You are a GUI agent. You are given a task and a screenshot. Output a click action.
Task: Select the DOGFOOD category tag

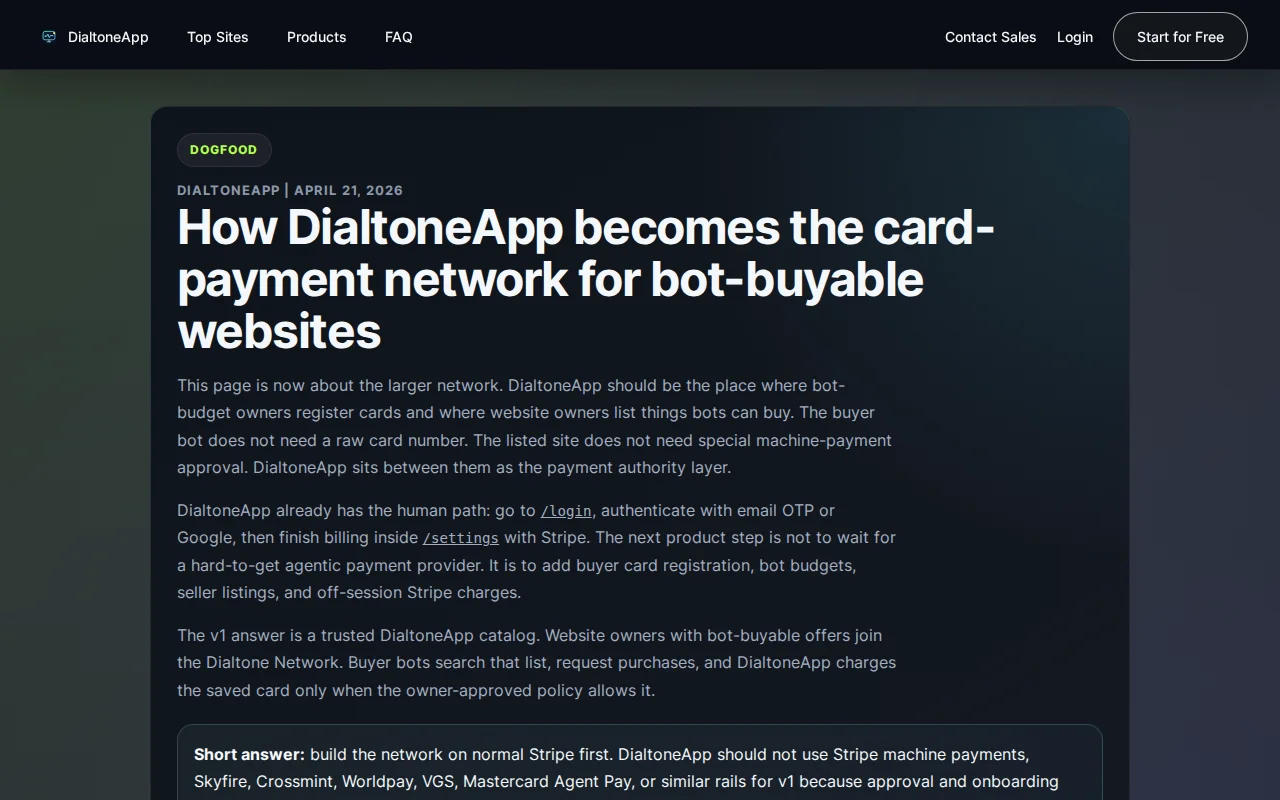(x=224, y=150)
